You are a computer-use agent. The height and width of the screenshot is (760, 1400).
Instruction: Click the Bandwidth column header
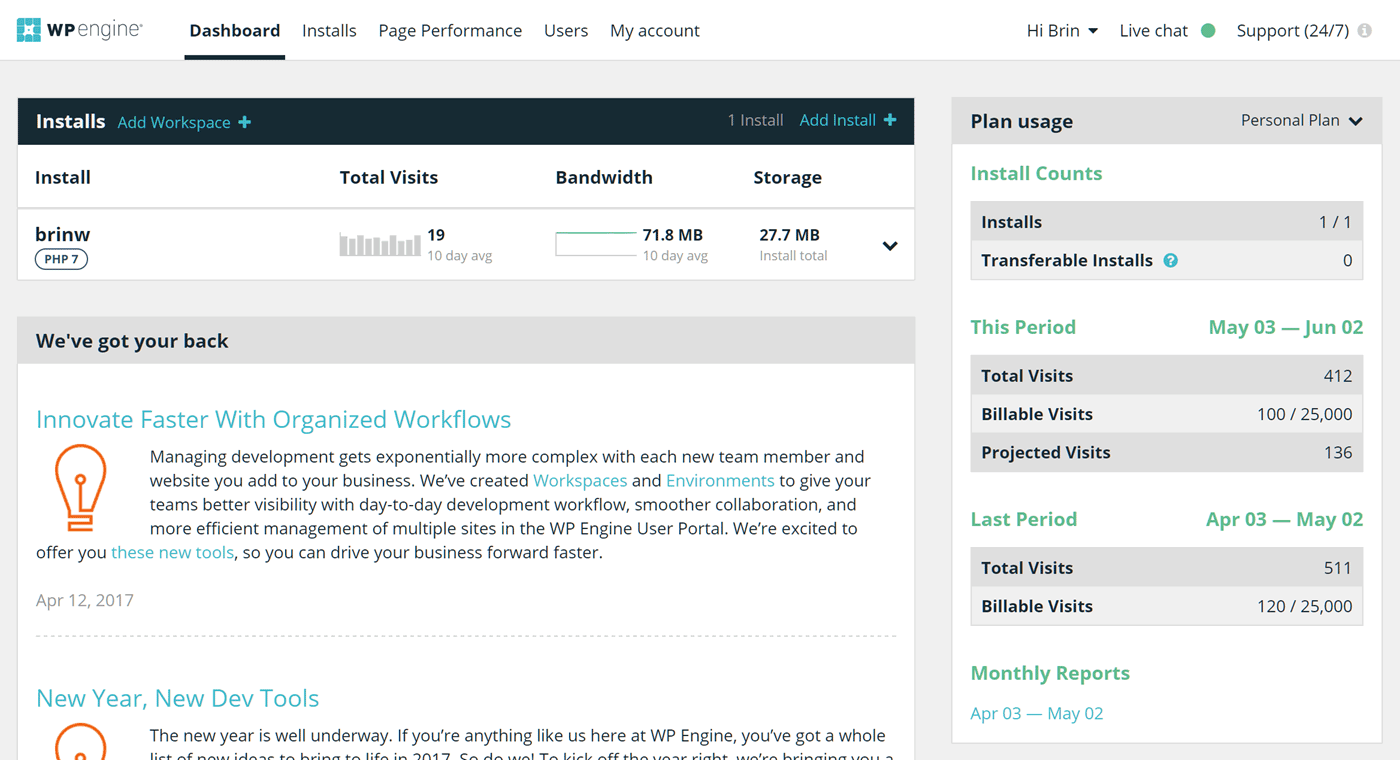604,177
